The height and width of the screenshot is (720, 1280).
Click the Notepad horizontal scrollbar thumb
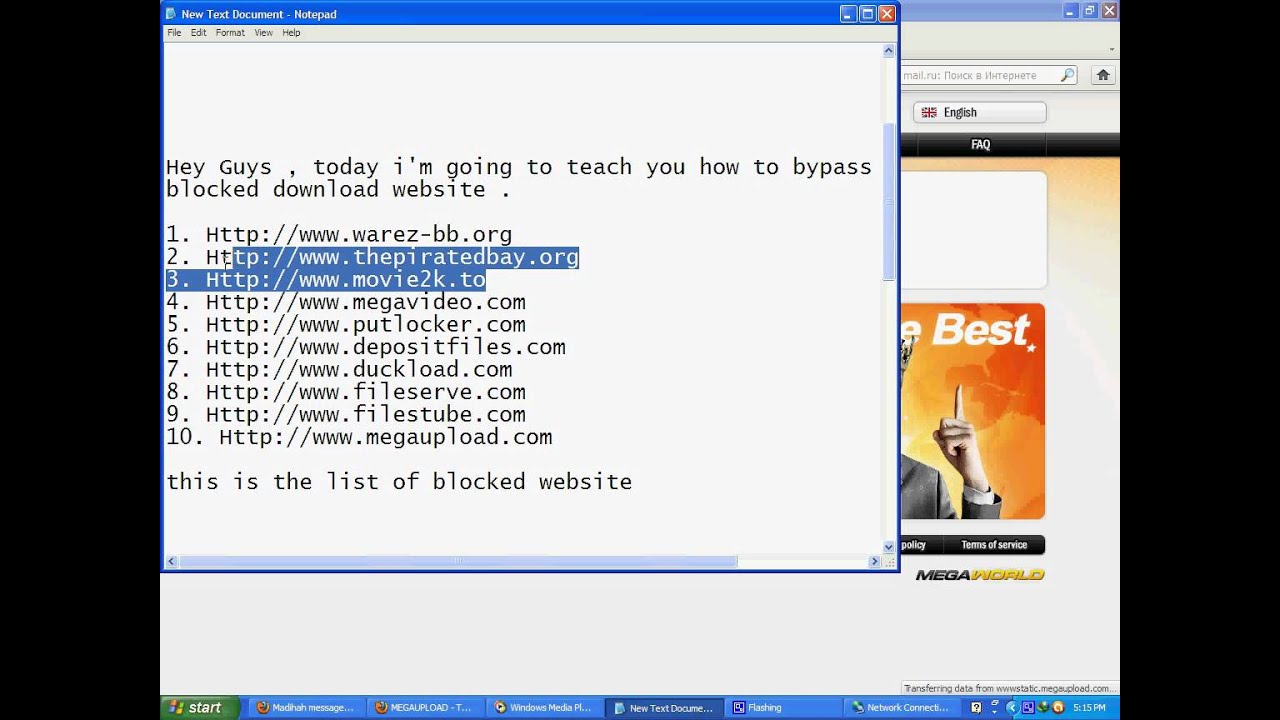tap(458, 562)
